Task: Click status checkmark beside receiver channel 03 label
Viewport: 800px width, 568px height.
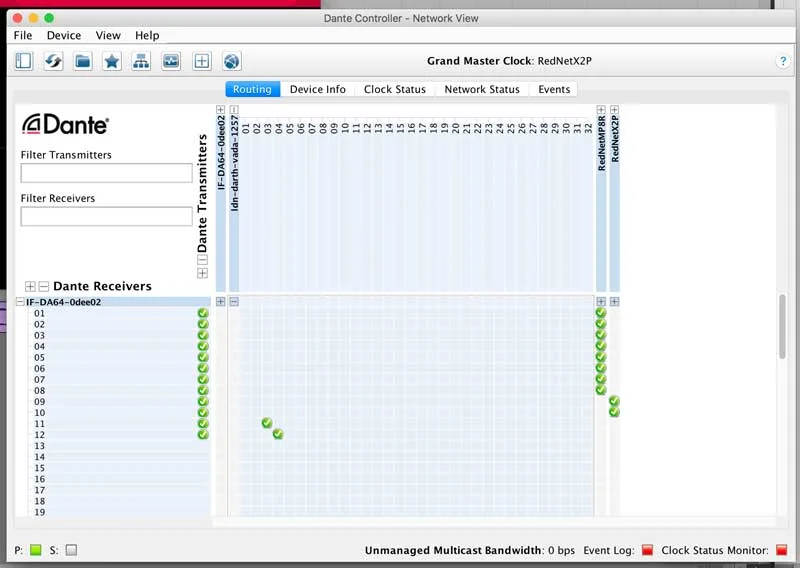Action: [203, 335]
